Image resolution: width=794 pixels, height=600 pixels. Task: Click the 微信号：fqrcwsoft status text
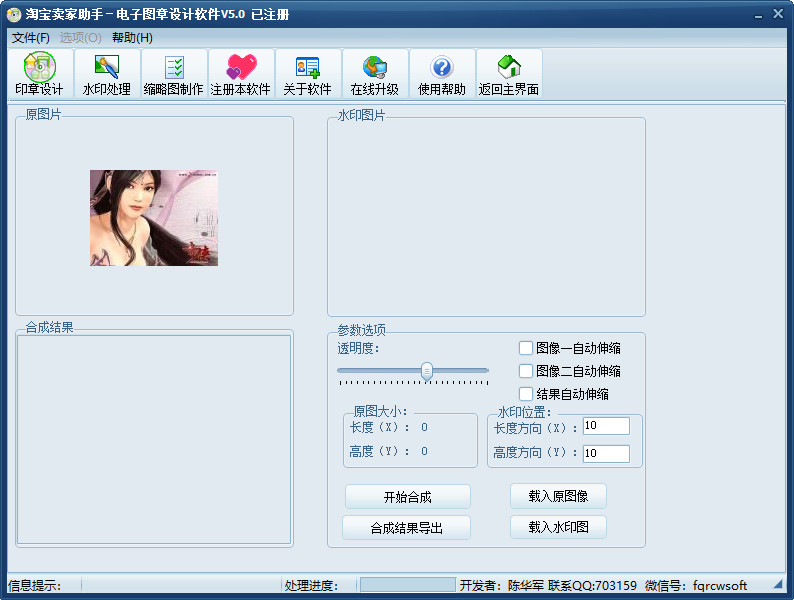(696, 586)
